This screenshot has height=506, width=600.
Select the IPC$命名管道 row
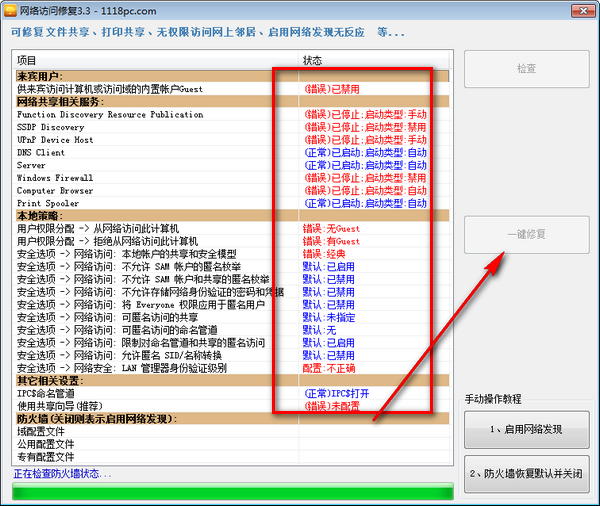click(232, 393)
